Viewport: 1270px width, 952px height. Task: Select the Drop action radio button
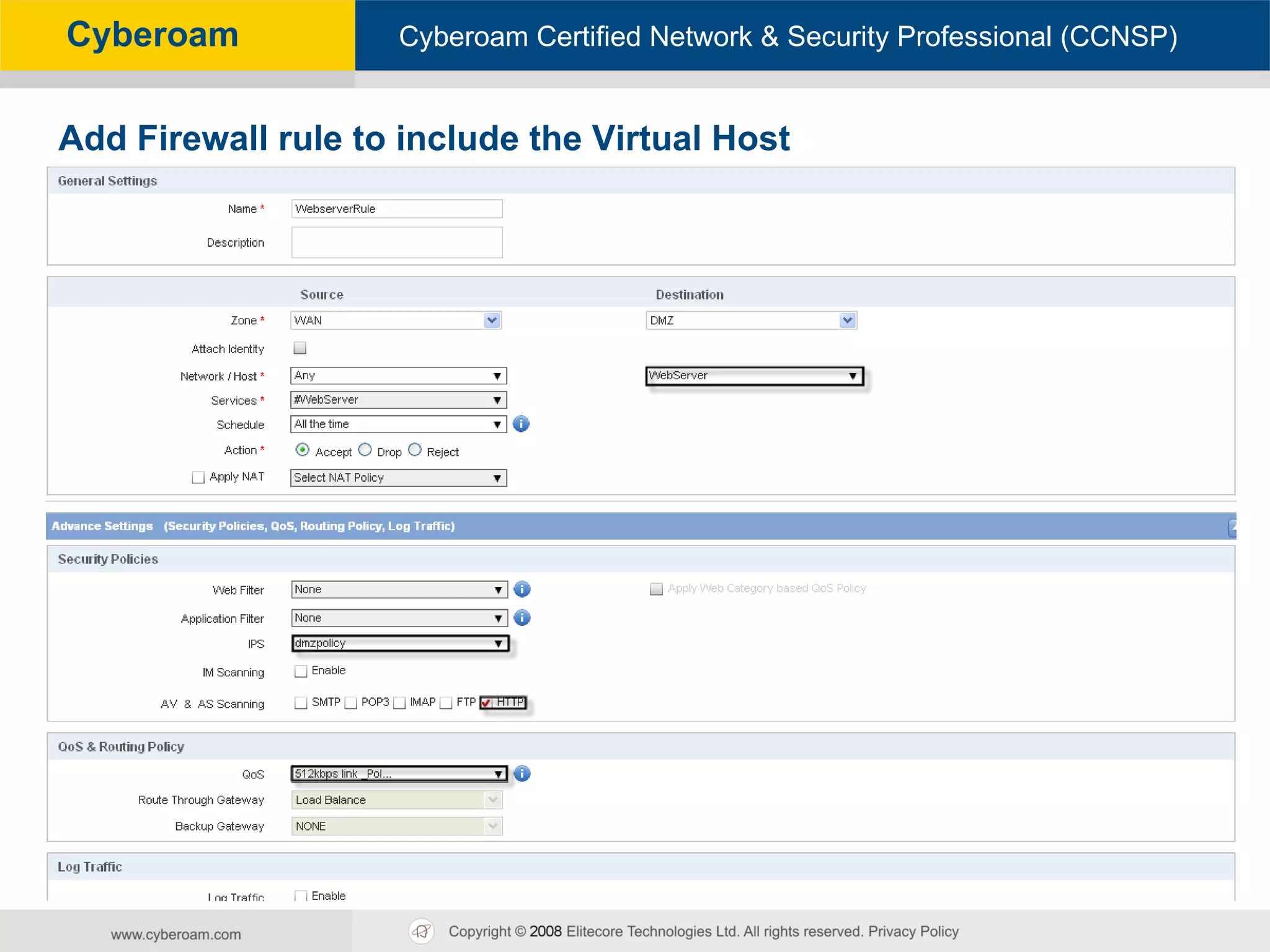click(365, 450)
